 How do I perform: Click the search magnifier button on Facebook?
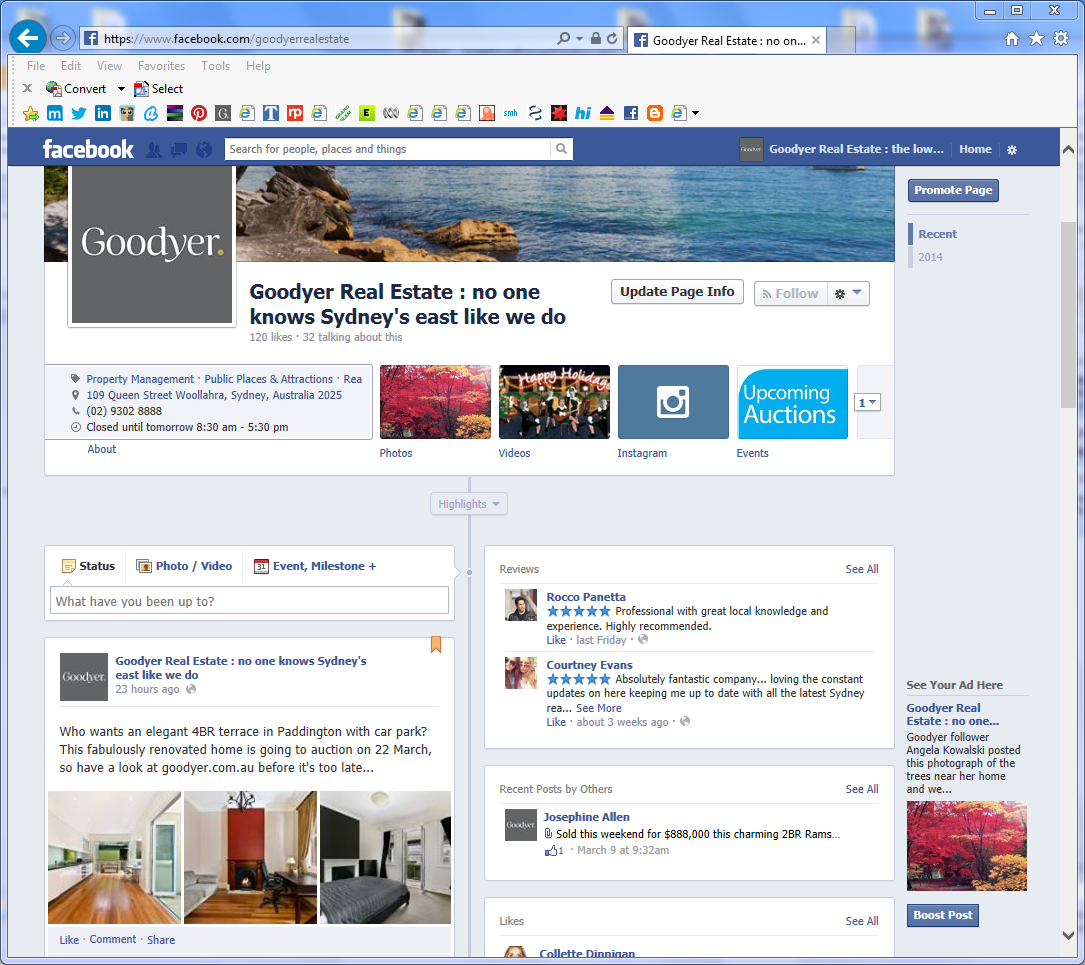[563, 149]
